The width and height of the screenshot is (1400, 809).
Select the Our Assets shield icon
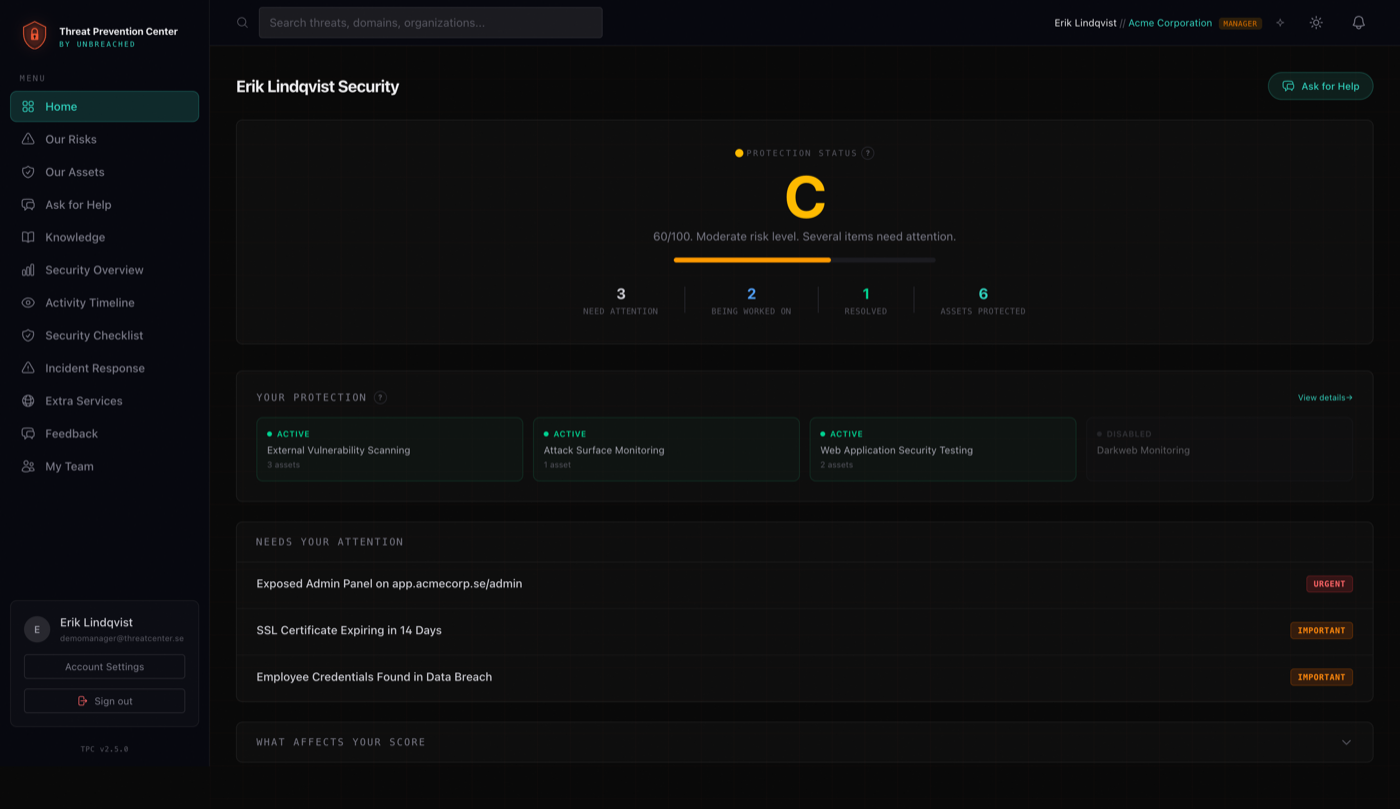tap(28, 171)
